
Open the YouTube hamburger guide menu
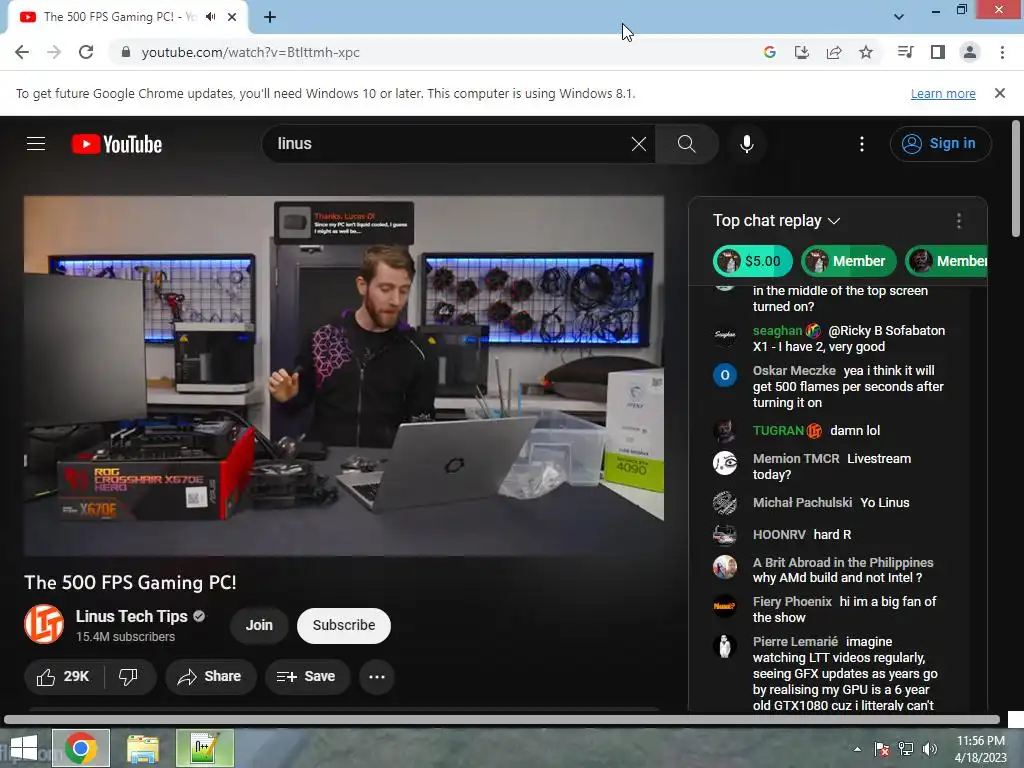pyautogui.click(x=36, y=144)
